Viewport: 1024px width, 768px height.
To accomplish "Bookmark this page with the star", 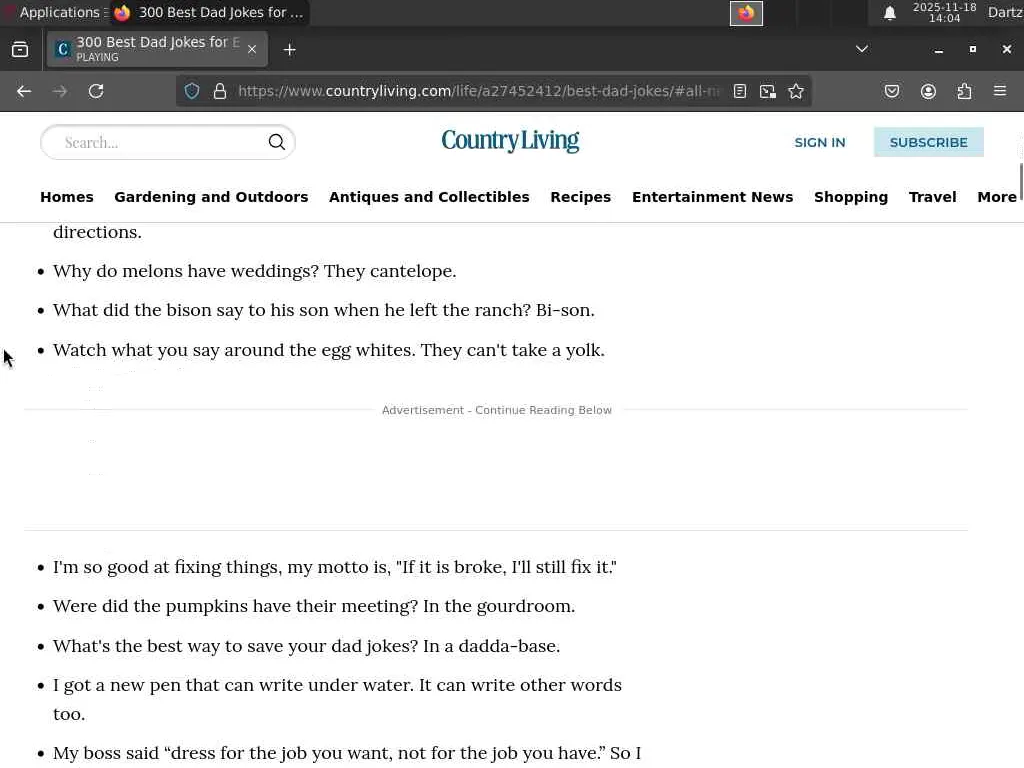I will click(x=796, y=91).
